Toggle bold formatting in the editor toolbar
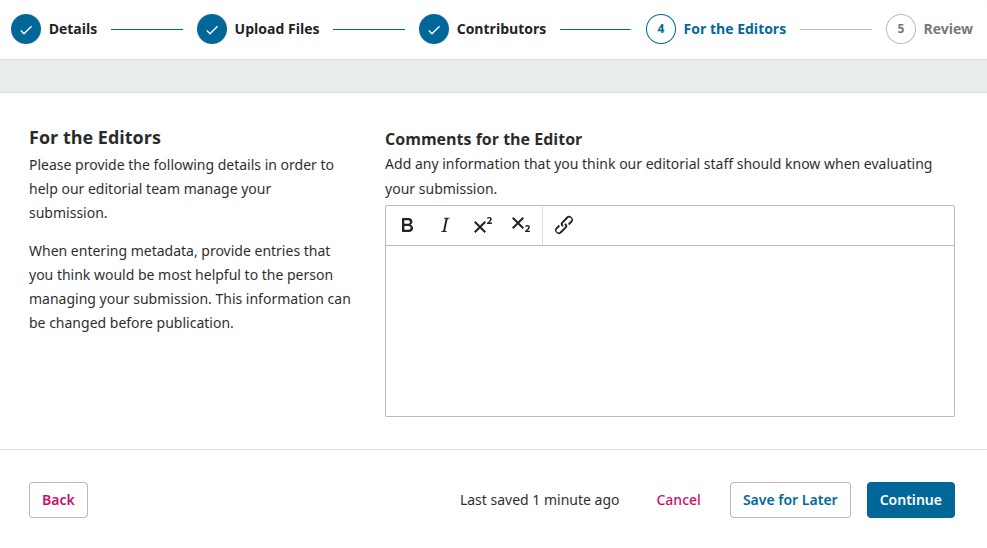Screen dimensions: 987x548 coord(407,225)
